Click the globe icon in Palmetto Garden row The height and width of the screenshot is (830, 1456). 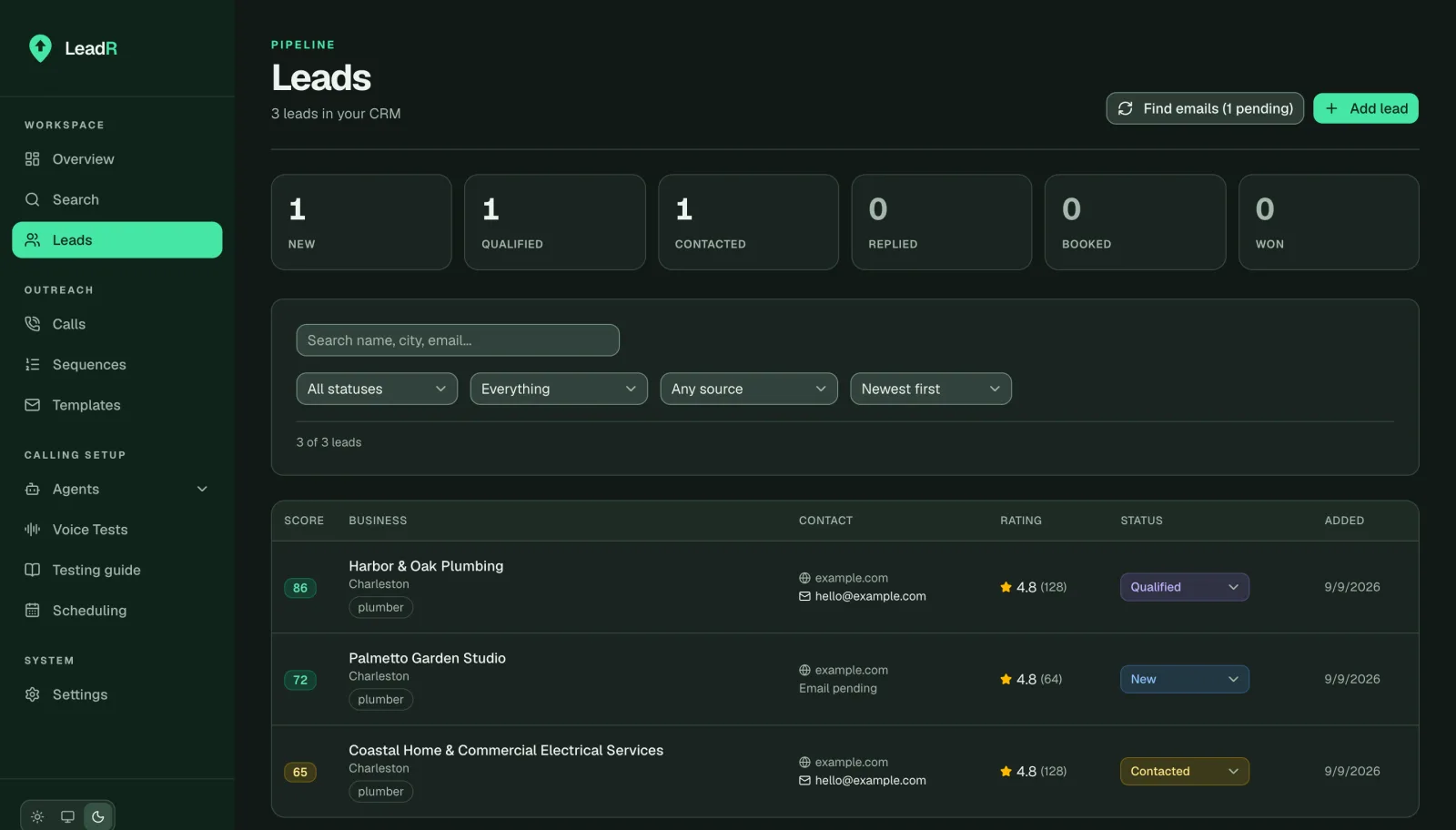(804, 670)
